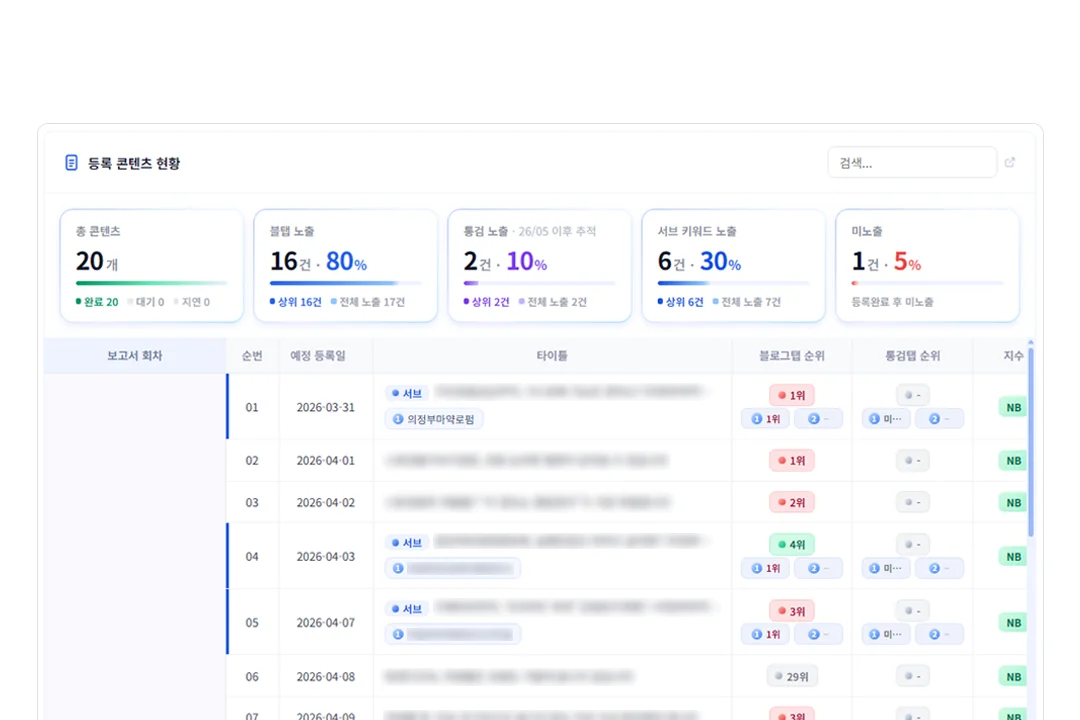Image resolution: width=1080 pixels, height=720 pixels.
Task: Click the red 1위 badge in row 01
Action: (x=791, y=395)
